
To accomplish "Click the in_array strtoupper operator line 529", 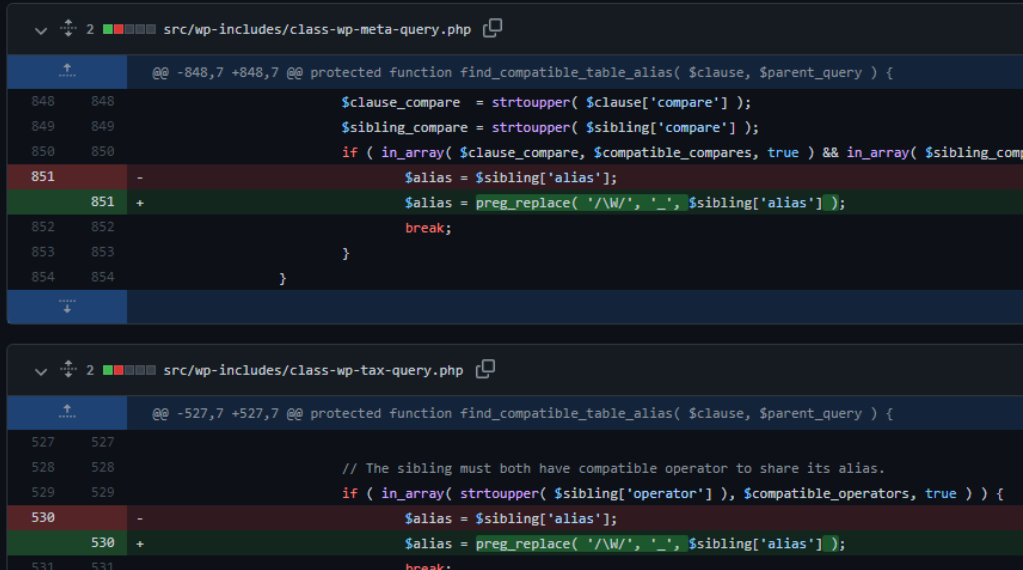I will pyautogui.click(x=673, y=494).
